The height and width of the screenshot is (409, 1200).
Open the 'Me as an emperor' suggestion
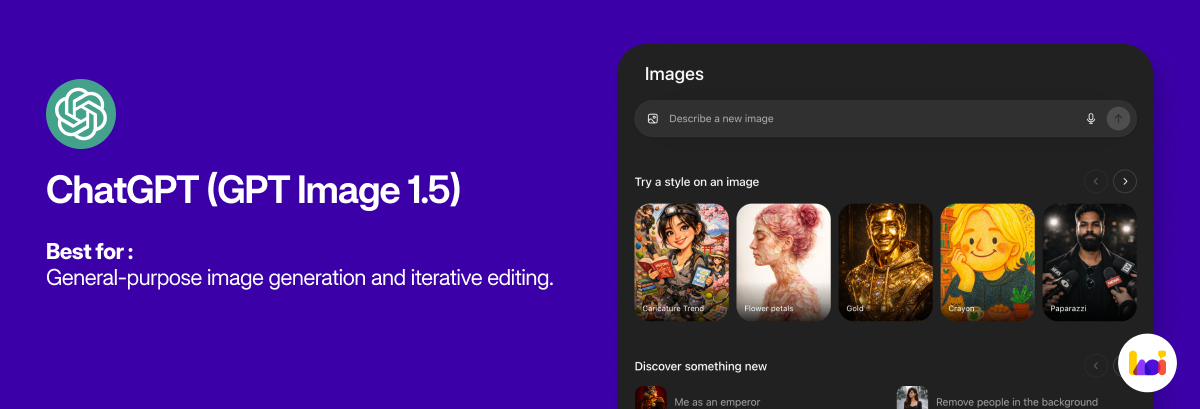point(698,398)
